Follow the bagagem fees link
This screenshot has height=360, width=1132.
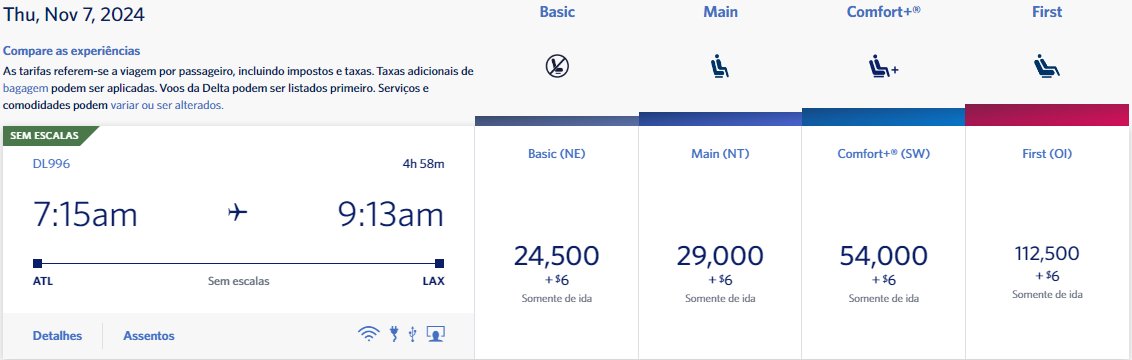pos(25,88)
